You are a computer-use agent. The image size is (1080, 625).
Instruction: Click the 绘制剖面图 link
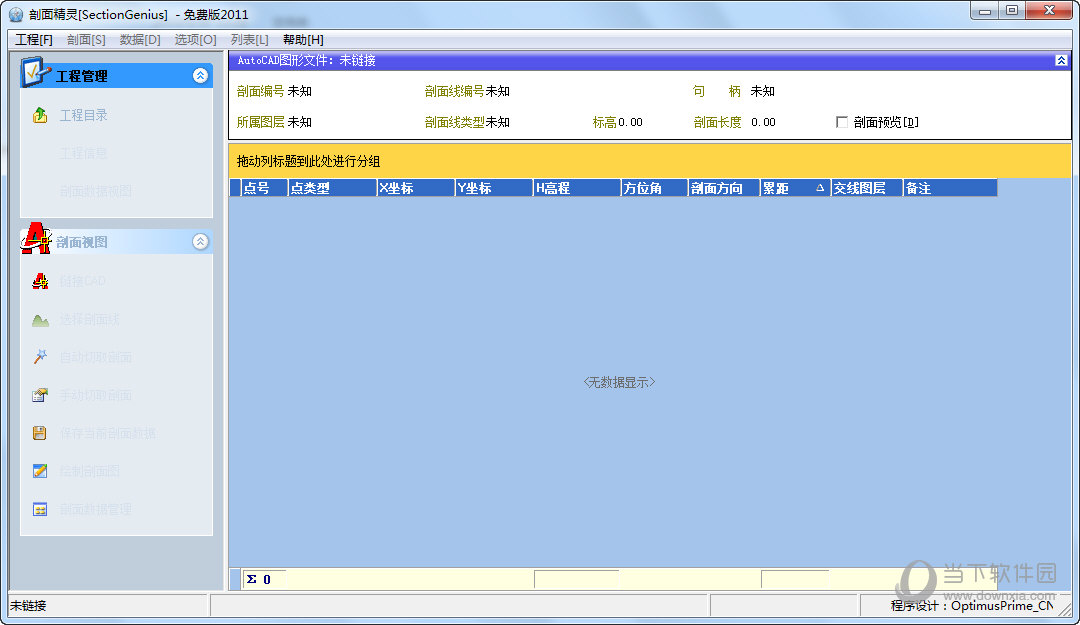[90, 471]
